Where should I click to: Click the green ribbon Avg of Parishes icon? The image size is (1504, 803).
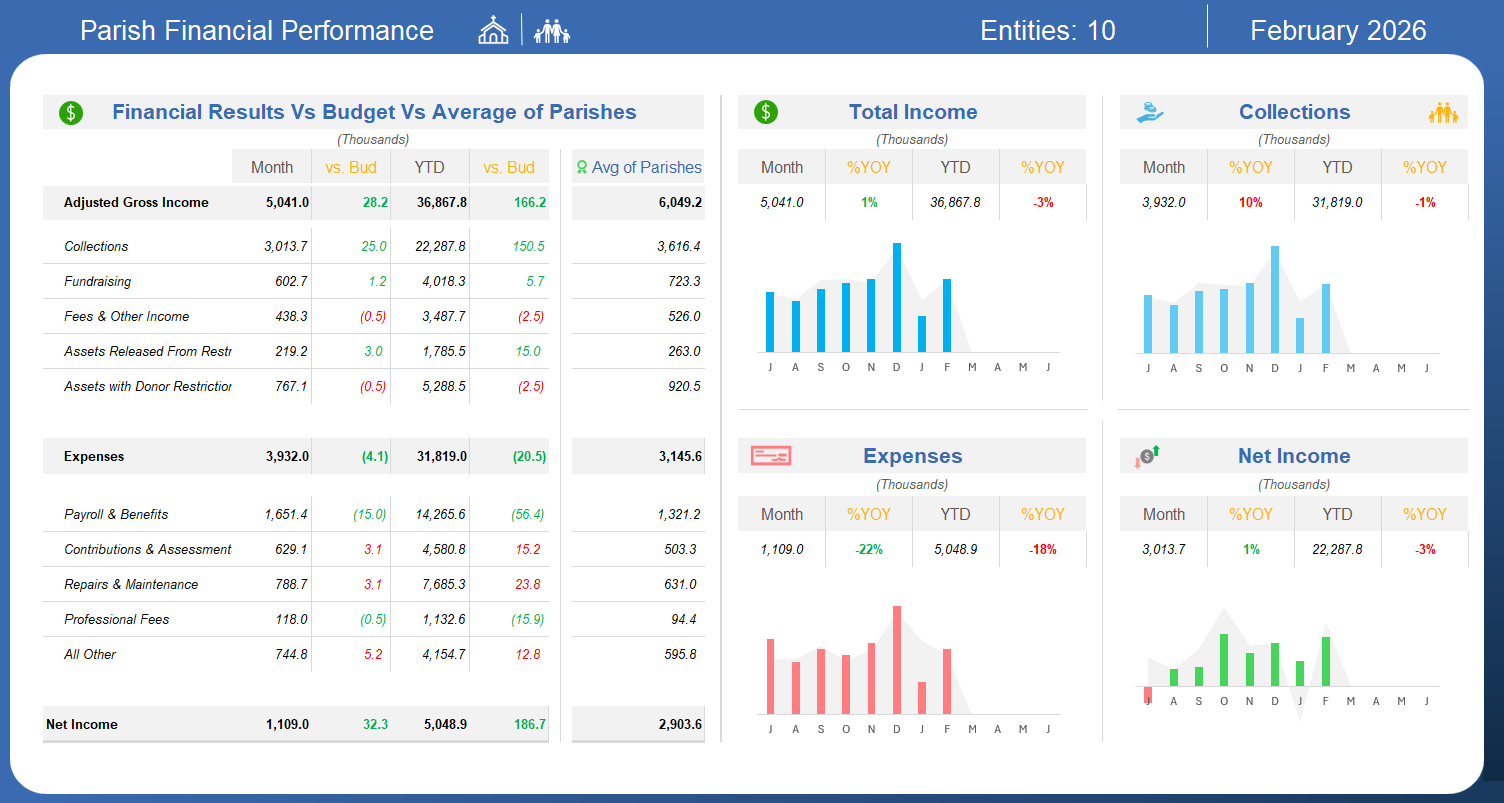pyautogui.click(x=581, y=167)
